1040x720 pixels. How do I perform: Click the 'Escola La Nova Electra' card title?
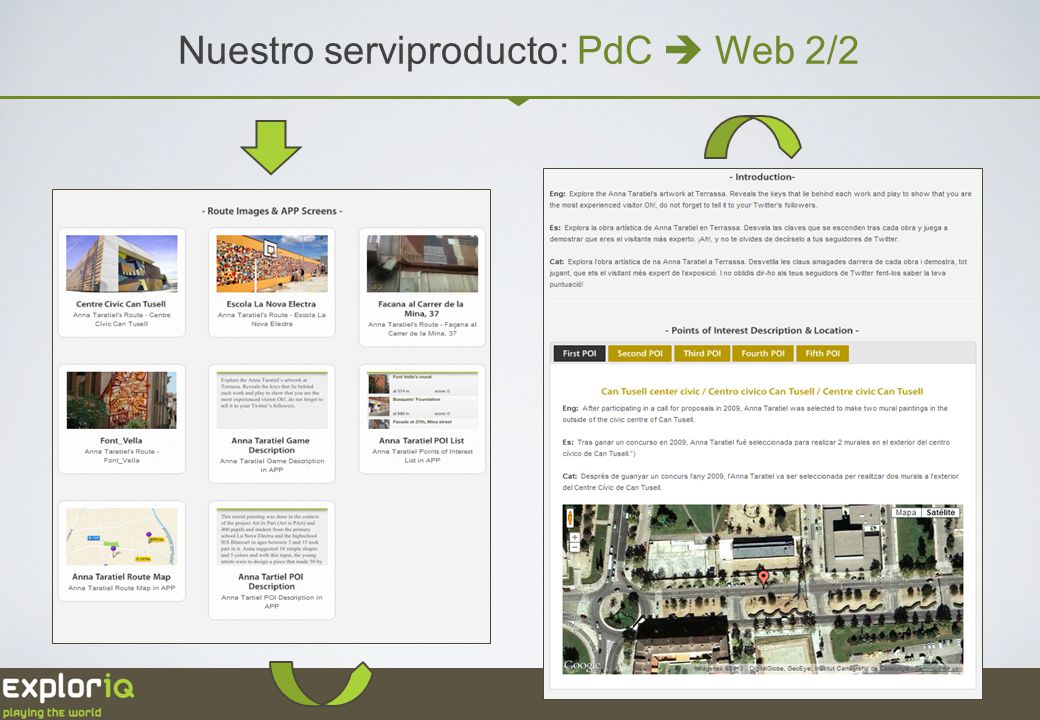271,304
